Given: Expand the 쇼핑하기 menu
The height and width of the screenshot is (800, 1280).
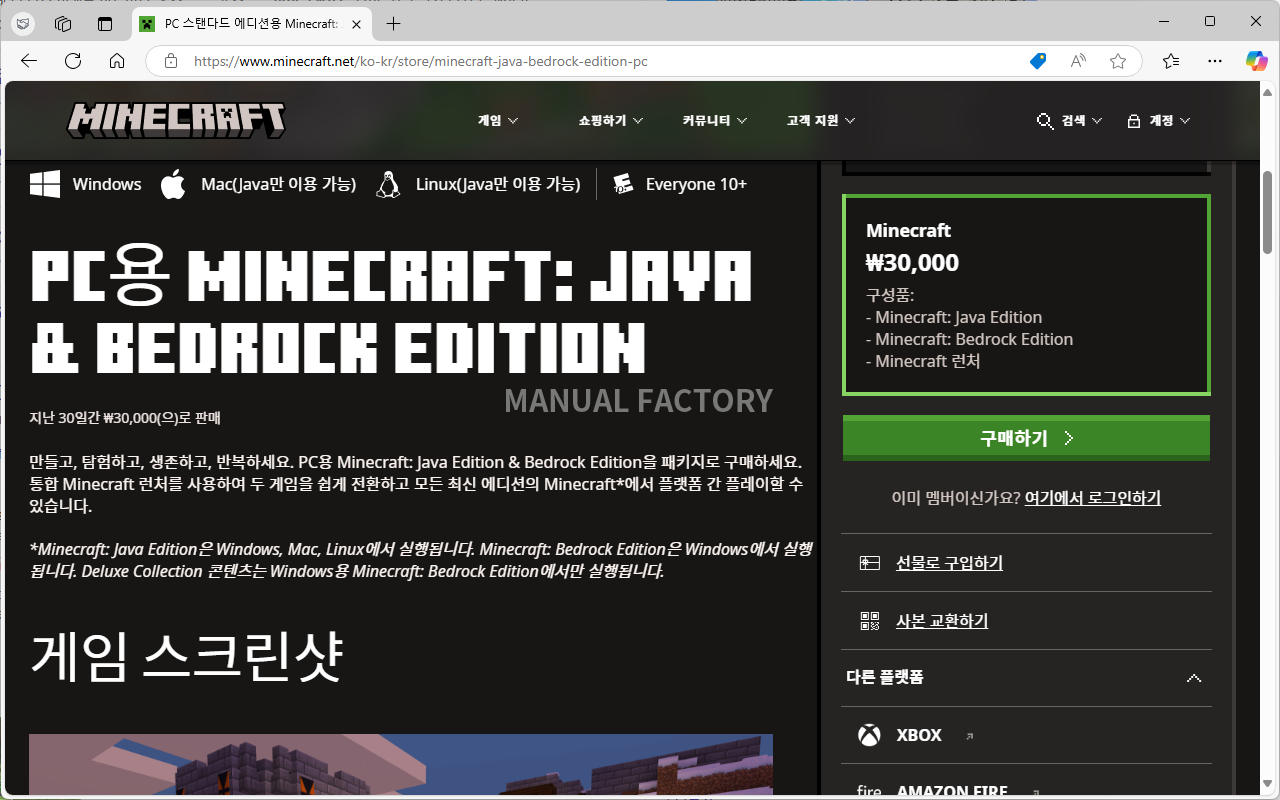Looking at the screenshot, I should coord(611,121).
